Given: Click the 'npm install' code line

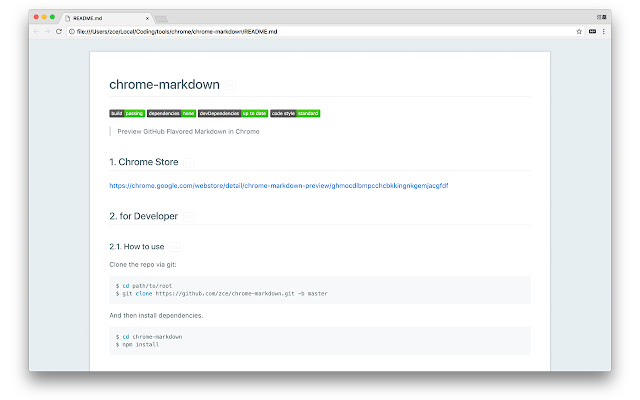Looking at the screenshot, I should click(137, 344).
